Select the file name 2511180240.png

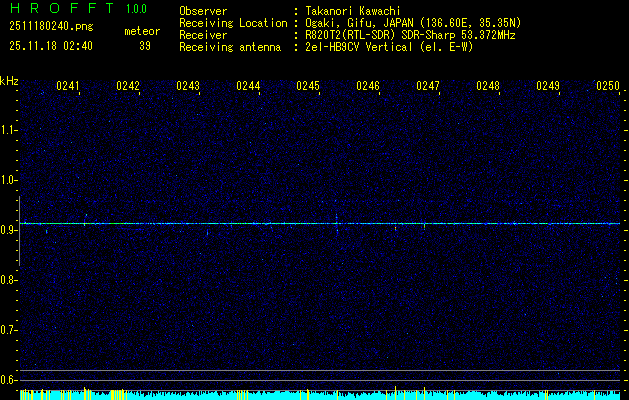pos(51,26)
